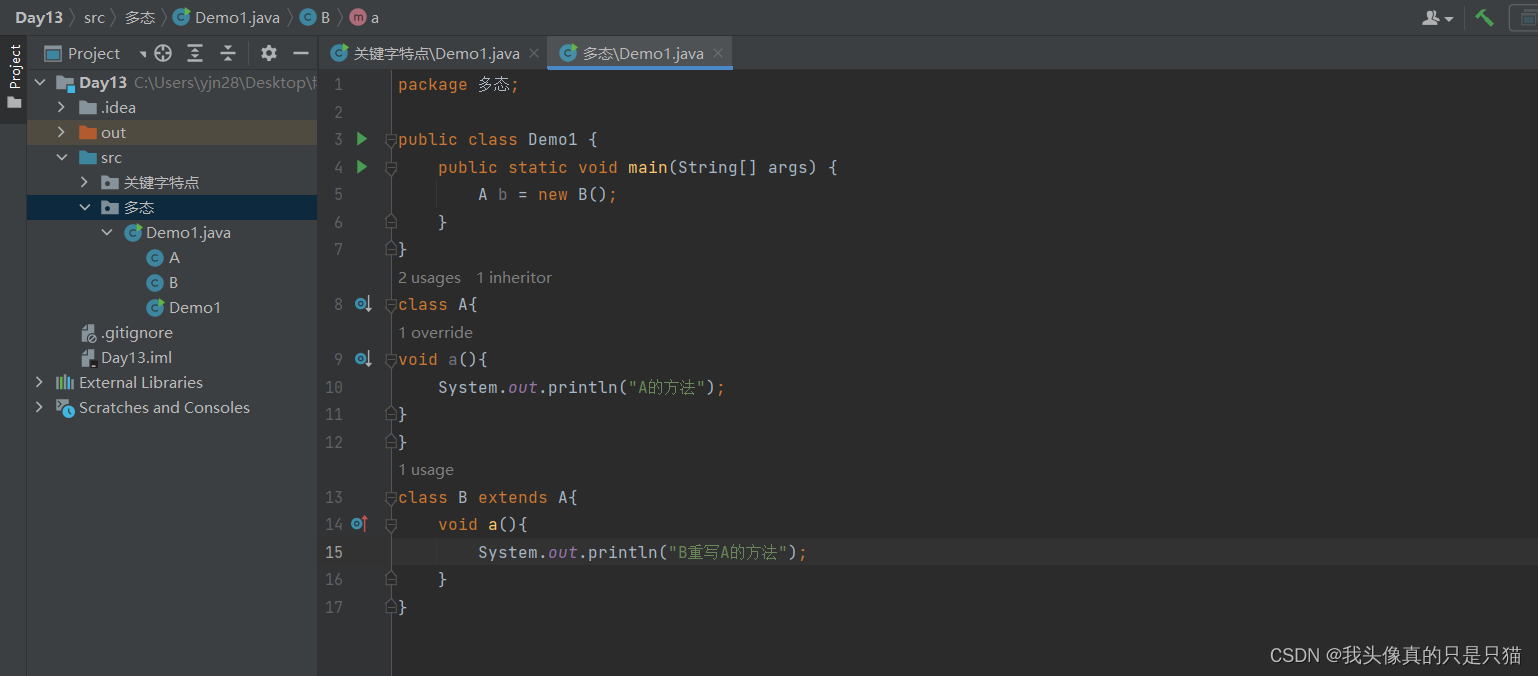This screenshot has width=1538, height=676.
Task: Close the 关键字特点\Demo1.java tab
Action: (x=534, y=53)
